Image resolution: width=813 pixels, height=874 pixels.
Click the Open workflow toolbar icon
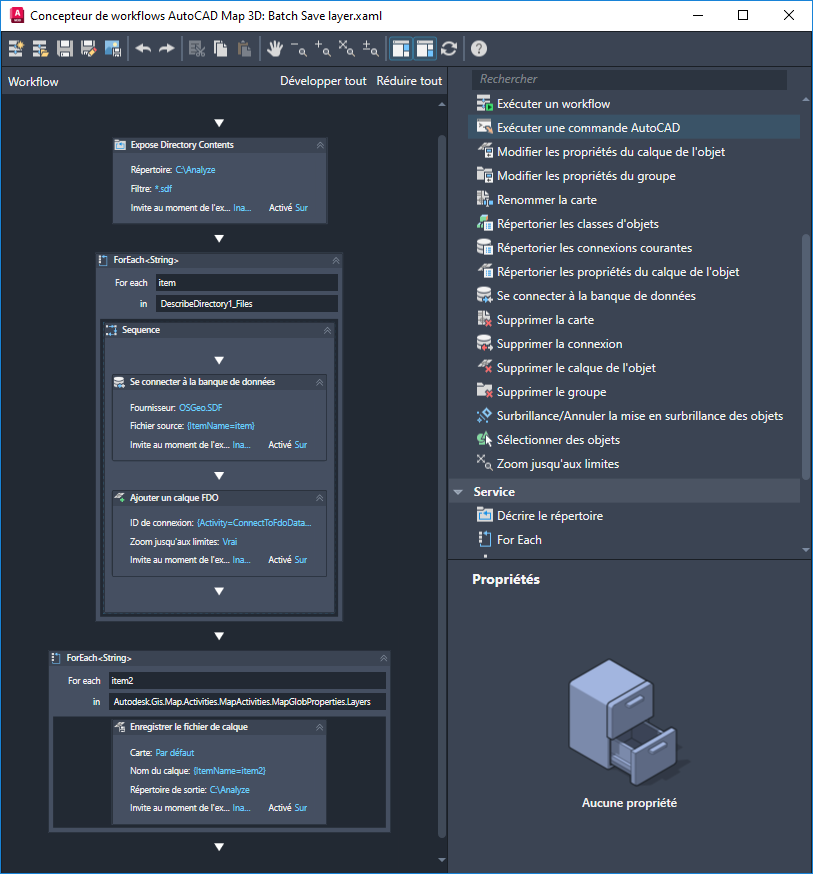(40, 49)
